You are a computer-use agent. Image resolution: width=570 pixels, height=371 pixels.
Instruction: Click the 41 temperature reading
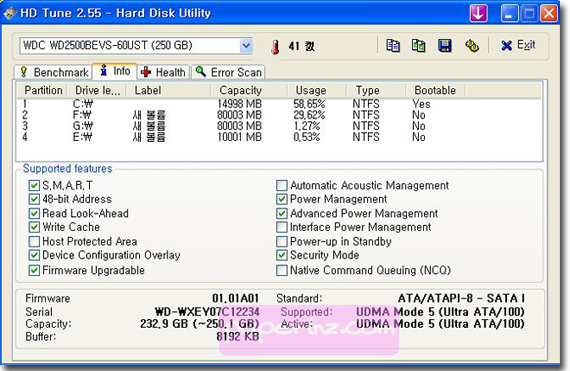[x=294, y=46]
